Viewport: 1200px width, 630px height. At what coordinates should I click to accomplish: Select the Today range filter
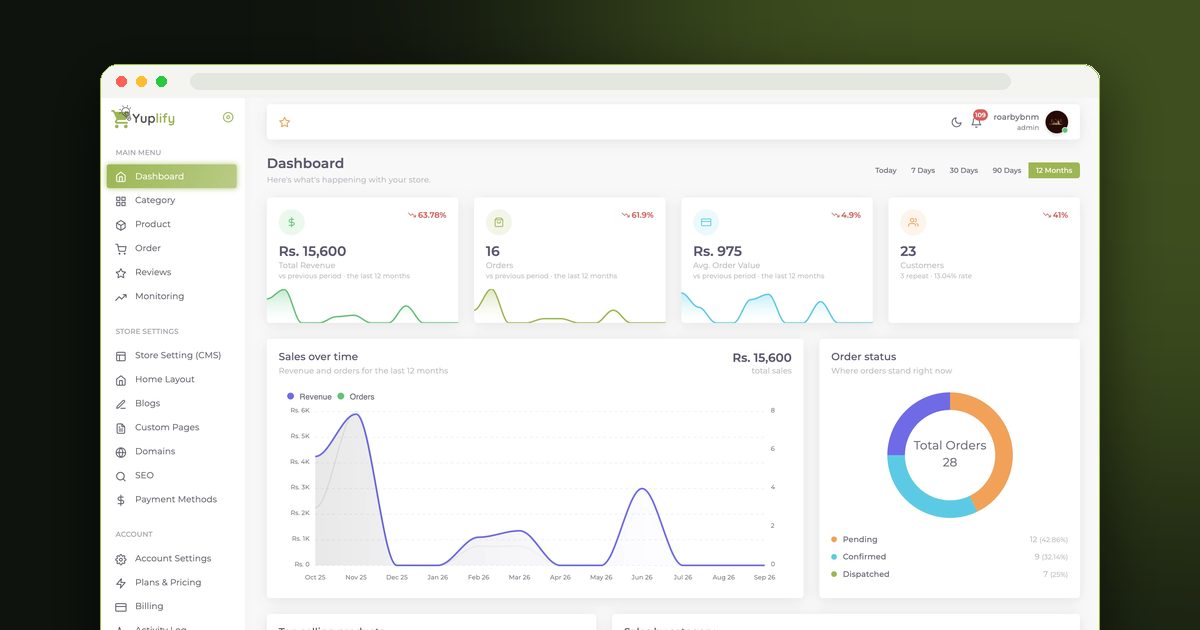click(x=886, y=170)
